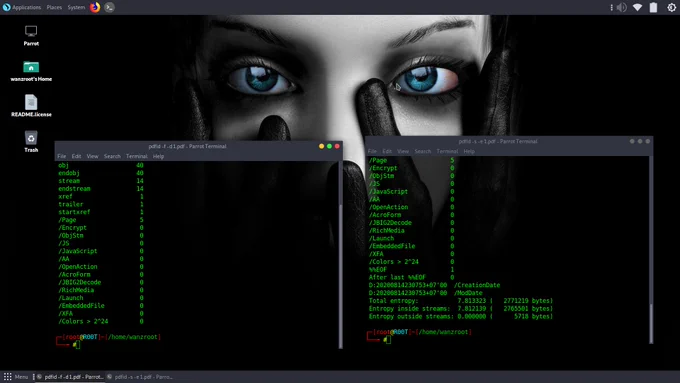
Task: Open the Applications menu in top panel
Action: [22, 7]
